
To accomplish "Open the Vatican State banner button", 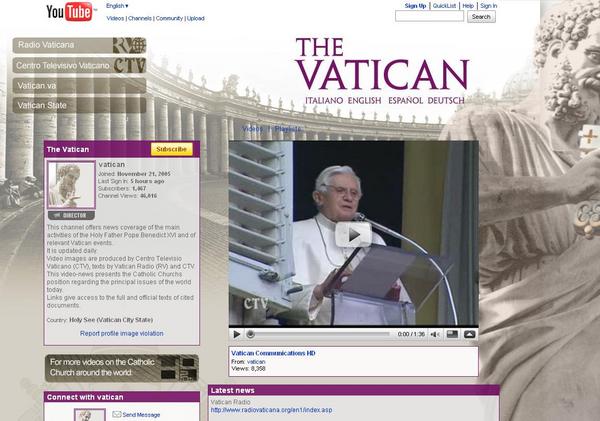I will coord(79,105).
